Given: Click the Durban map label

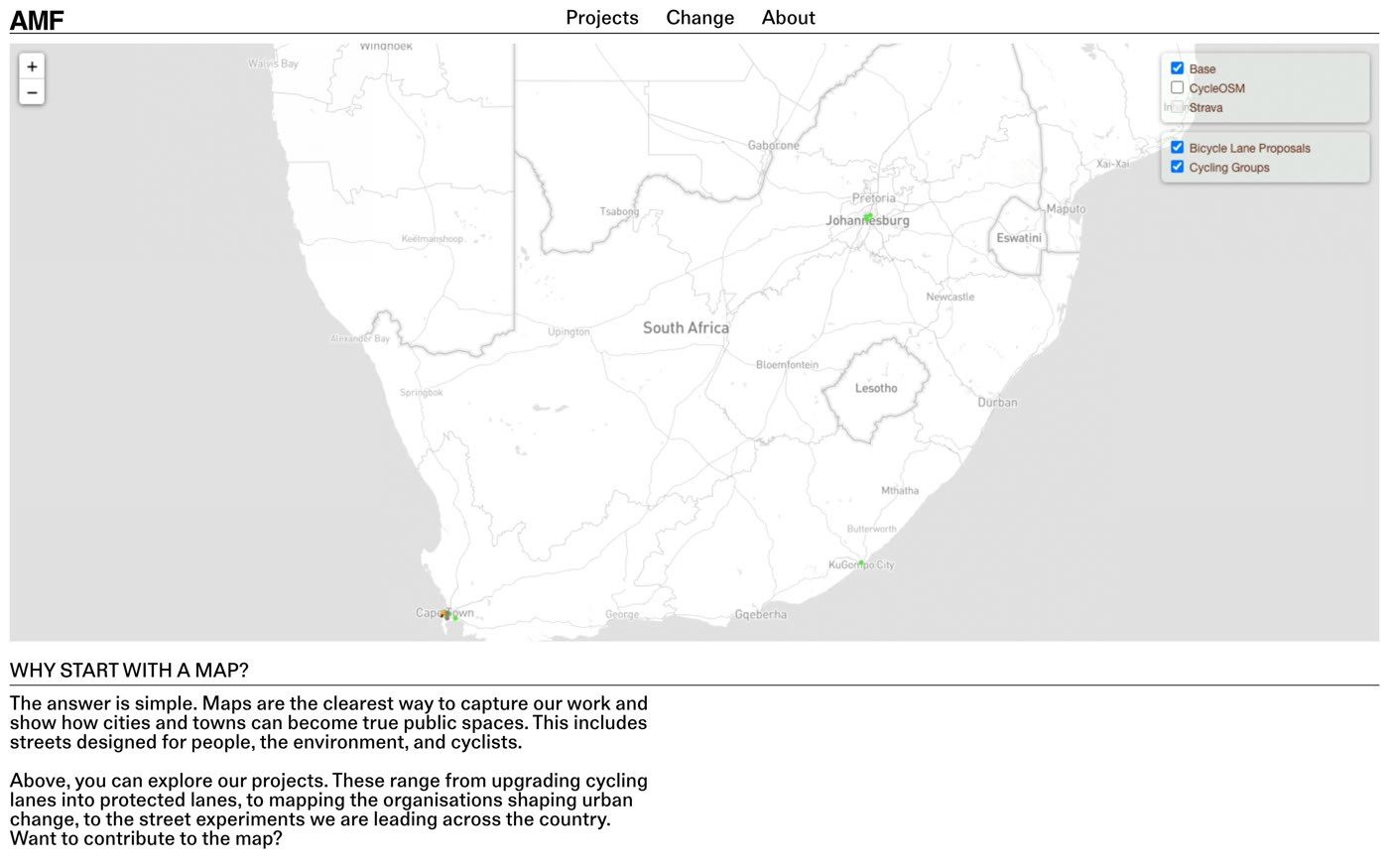Looking at the screenshot, I should point(997,403).
